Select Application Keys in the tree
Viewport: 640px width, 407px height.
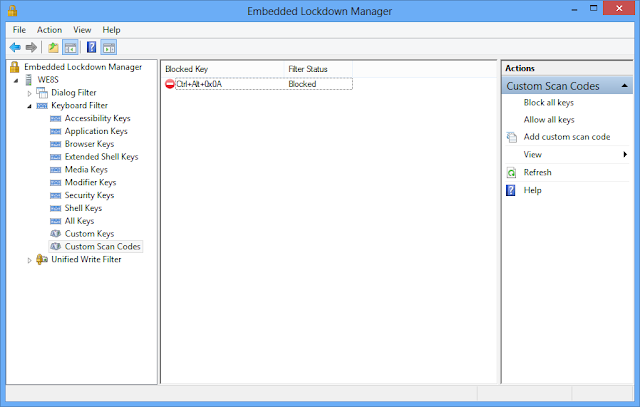[96, 131]
